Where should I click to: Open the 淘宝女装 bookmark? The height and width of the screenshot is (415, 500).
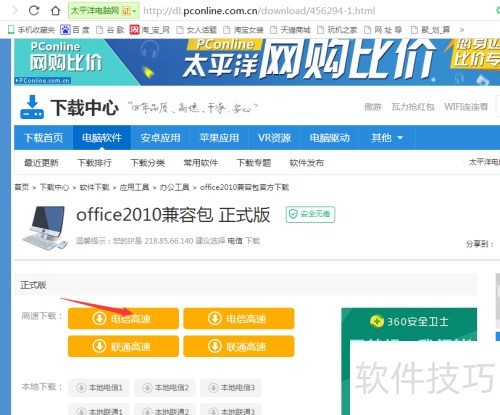tap(243, 30)
